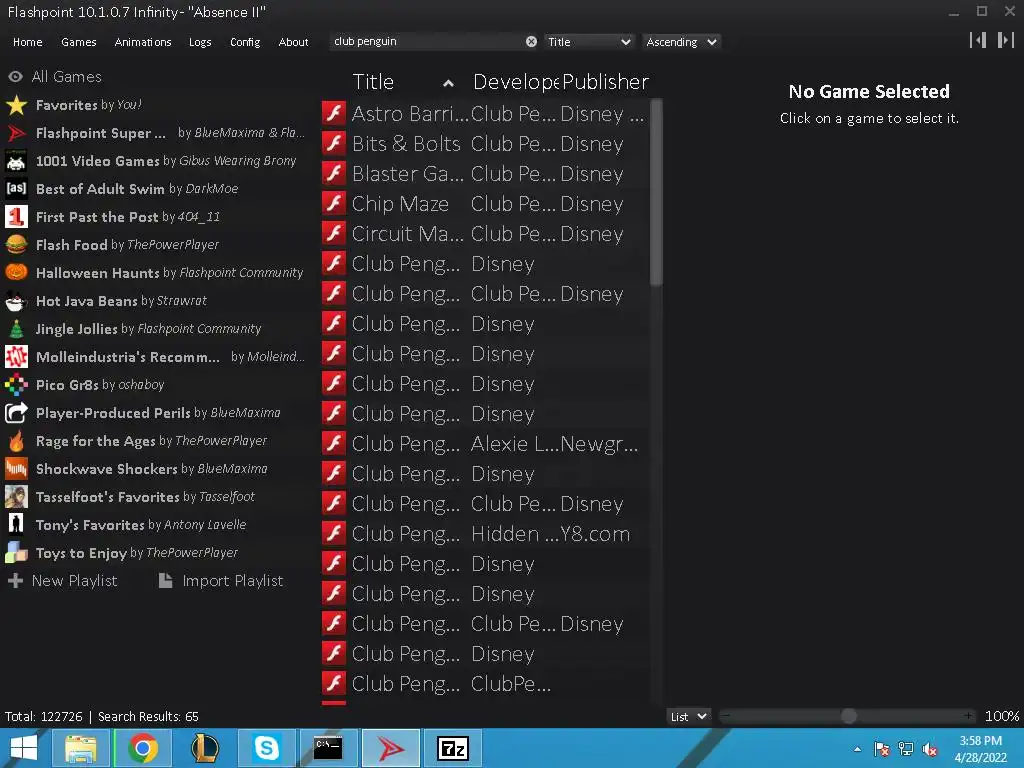Open 7-Zip from the taskbar
The image size is (1024, 768).
pos(453,748)
